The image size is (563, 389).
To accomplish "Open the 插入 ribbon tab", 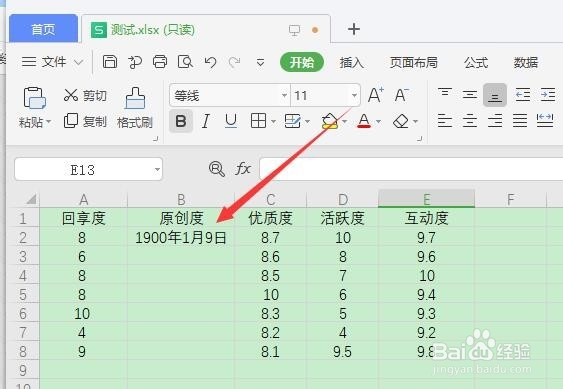I will click(x=352, y=62).
